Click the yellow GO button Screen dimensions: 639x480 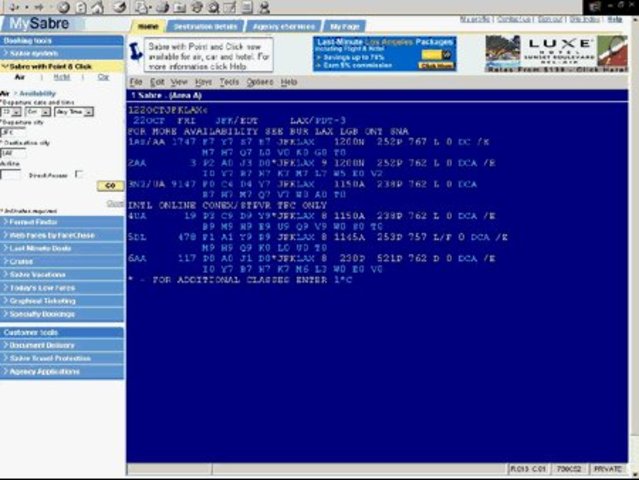tap(110, 185)
